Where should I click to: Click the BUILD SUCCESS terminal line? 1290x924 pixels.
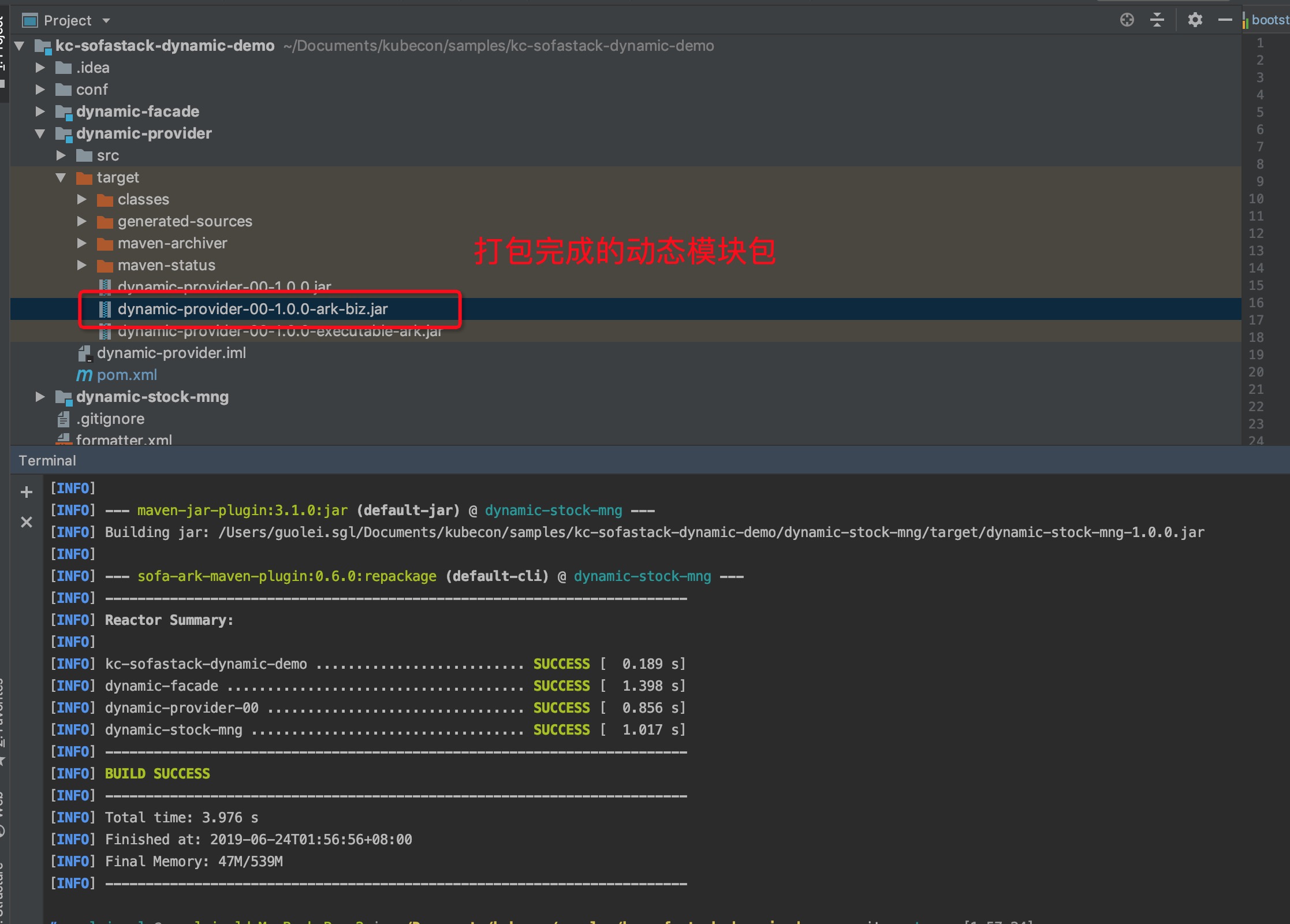[x=157, y=773]
